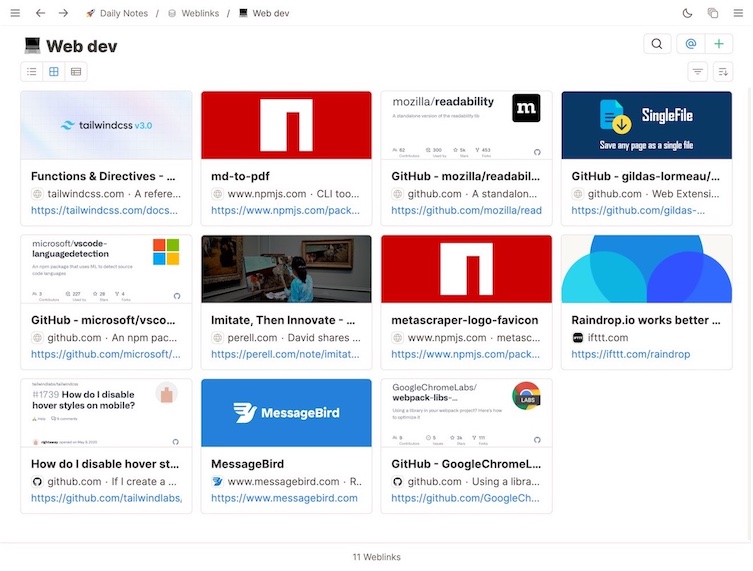Viewport: 753px width, 571px height.
Task: Follow the github.com/gildas- link
Action: click(638, 210)
